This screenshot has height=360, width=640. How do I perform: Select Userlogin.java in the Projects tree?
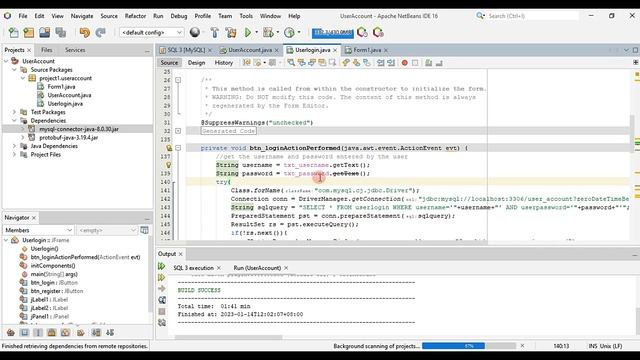(x=65, y=104)
